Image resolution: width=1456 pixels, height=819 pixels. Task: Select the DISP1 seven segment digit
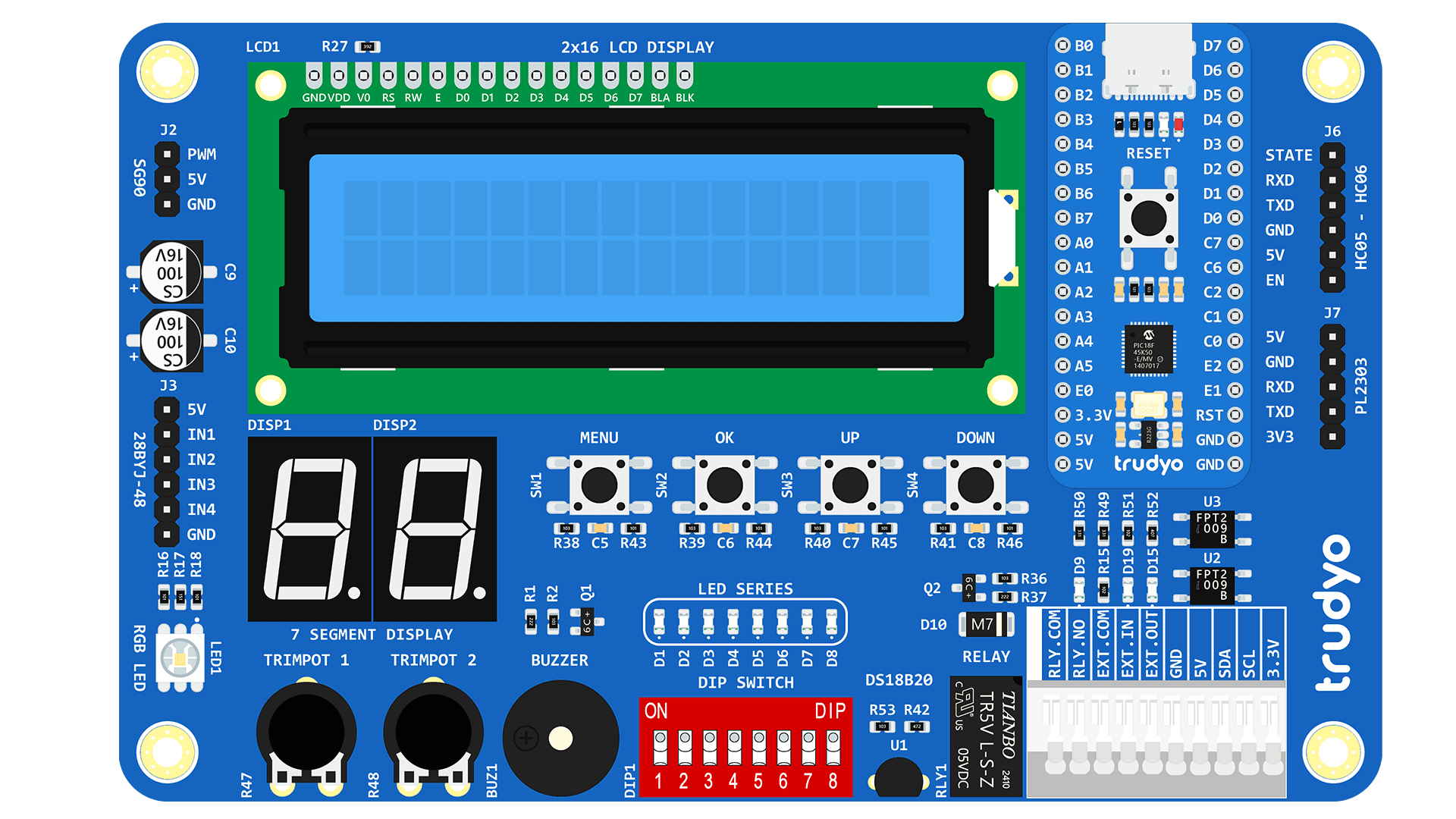coord(309,529)
